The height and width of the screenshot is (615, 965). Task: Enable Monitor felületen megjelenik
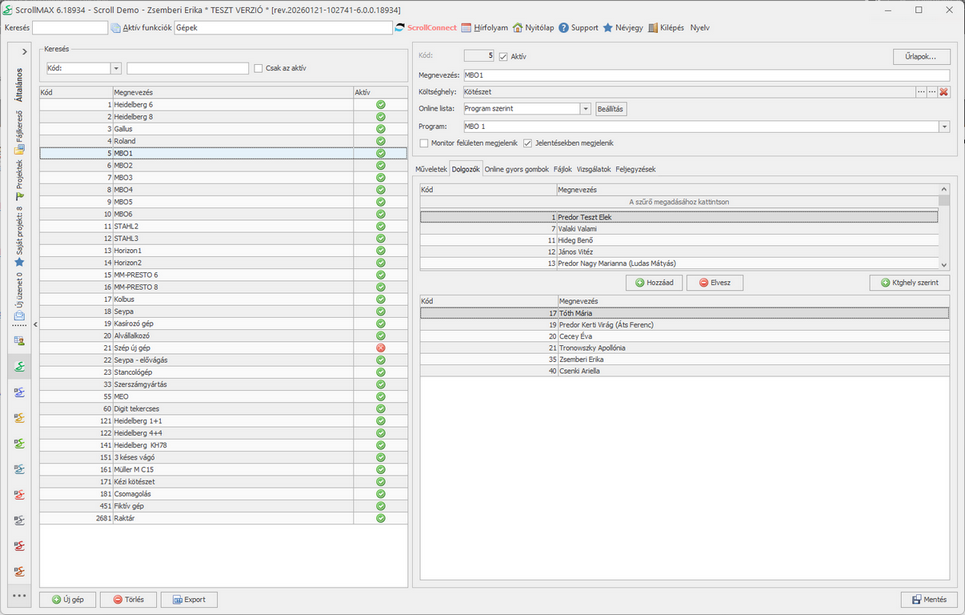pos(423,143)
